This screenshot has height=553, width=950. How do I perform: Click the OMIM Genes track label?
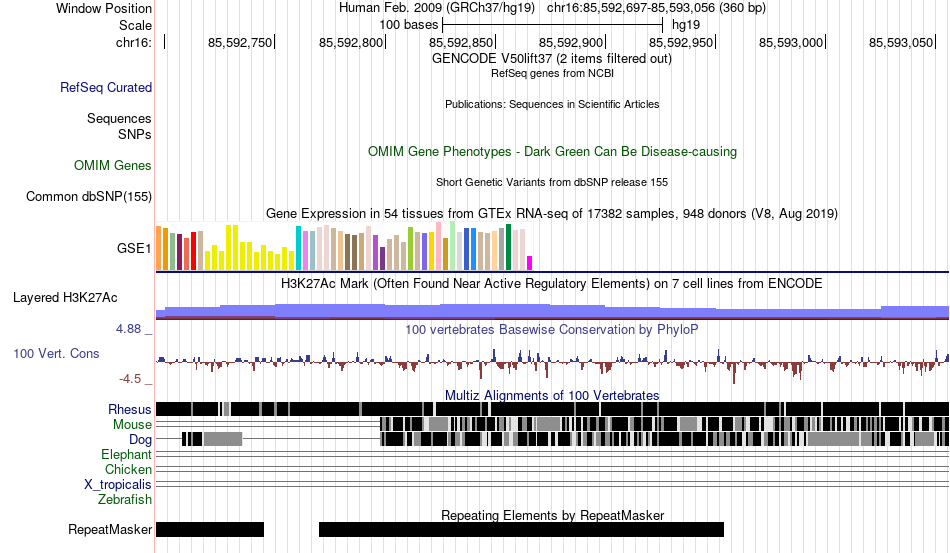pyautogui.click(x=113, y=165)
